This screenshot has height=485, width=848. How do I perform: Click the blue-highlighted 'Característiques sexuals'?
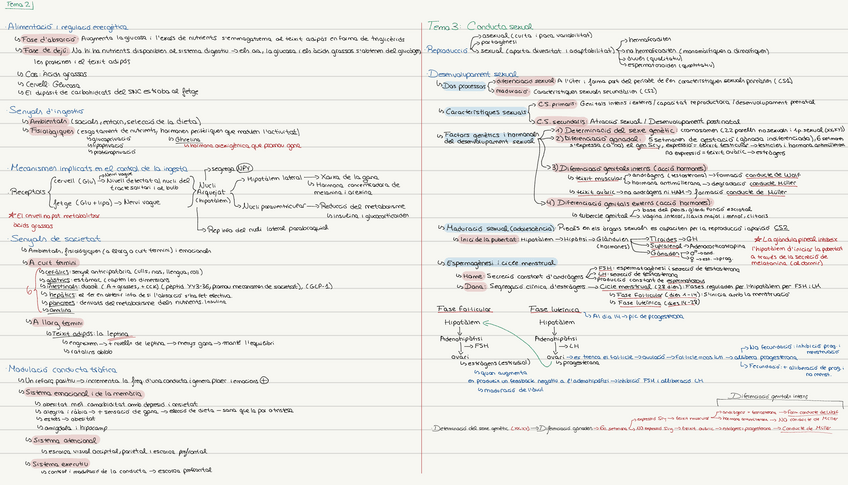coord(485,112)
